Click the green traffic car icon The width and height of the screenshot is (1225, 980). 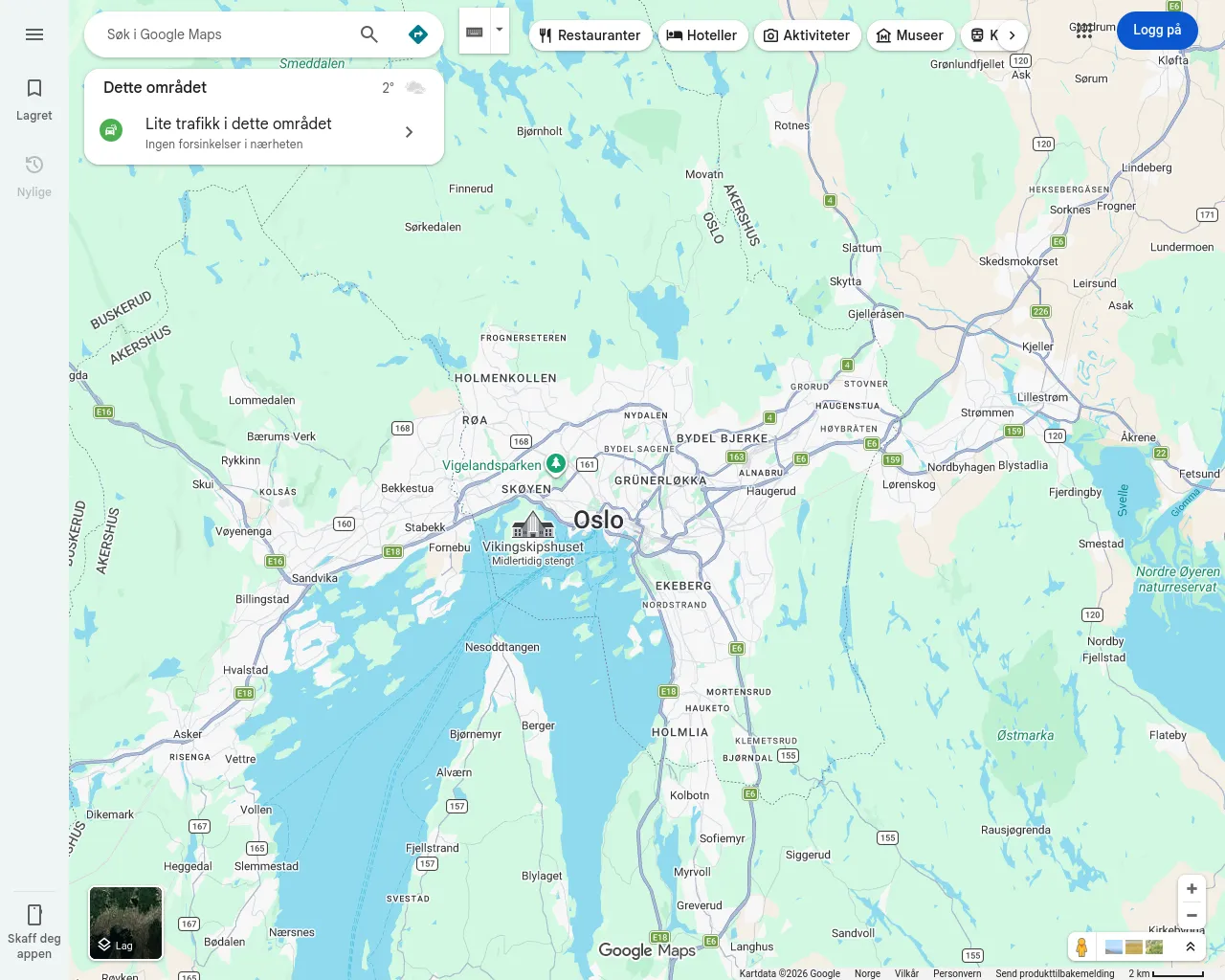pos(111,130)
